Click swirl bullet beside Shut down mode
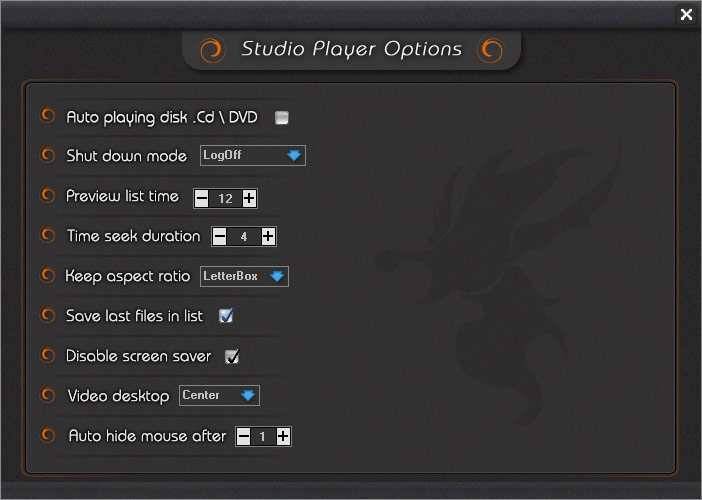 point(47,155)
